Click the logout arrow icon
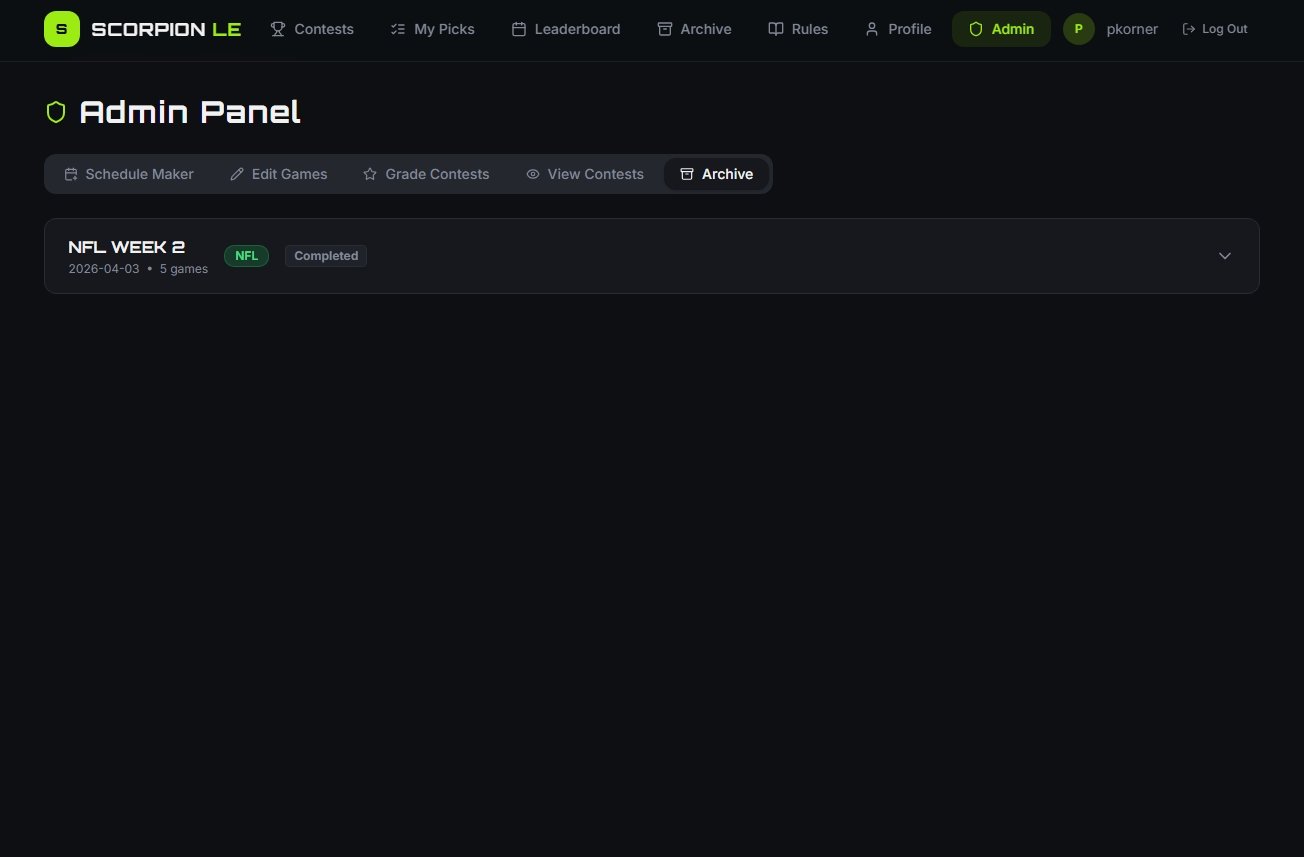Image resolution: width=1304 pixels, height=857 pixels. click(1189, 29)
